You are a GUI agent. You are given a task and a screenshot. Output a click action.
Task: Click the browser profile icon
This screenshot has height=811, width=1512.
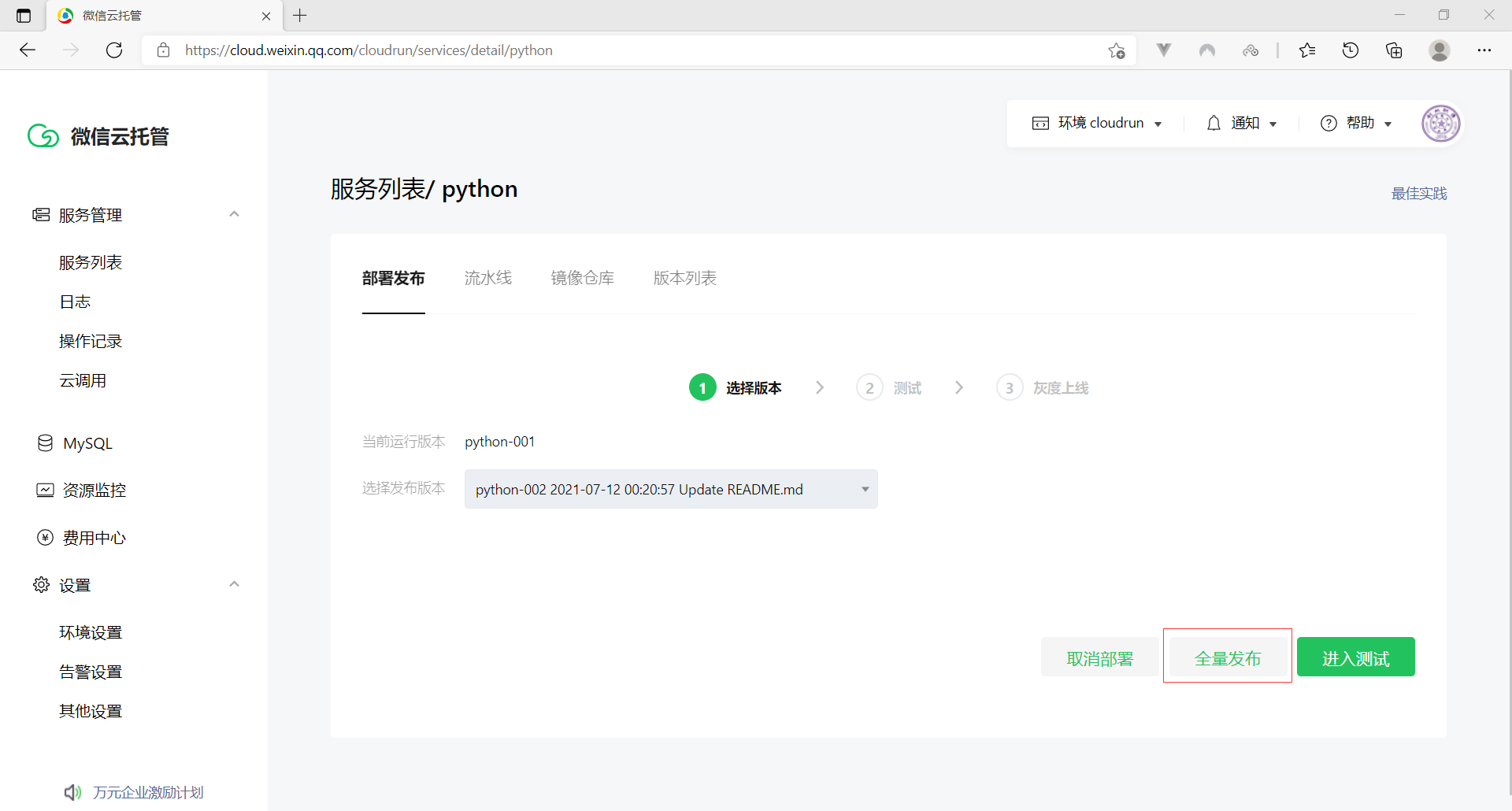tap(1440, 50)
